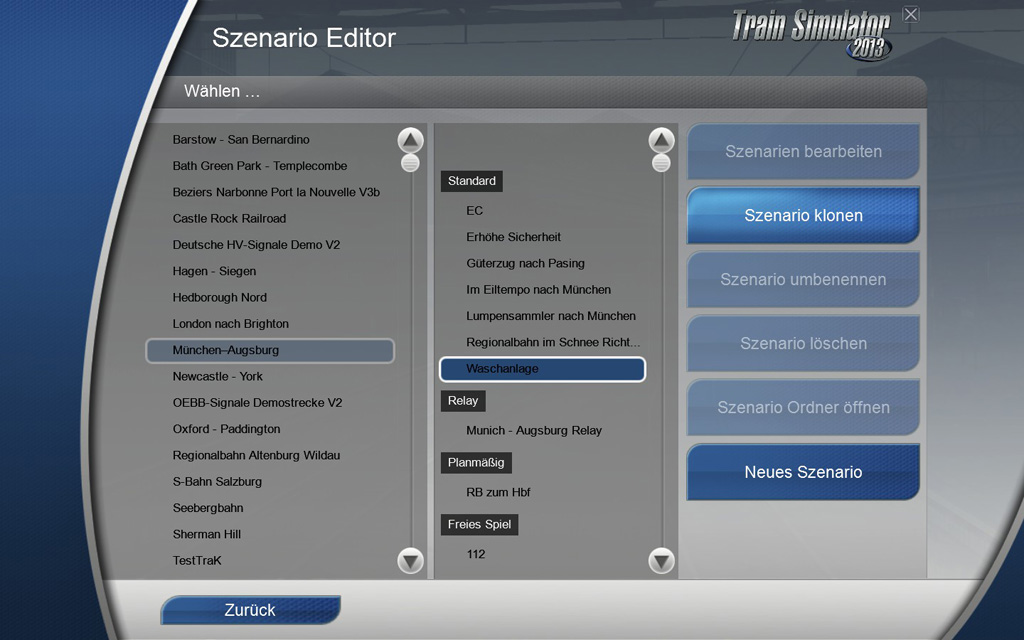Select Im Eiltempo nach München scenario
The image size is (1024, 640).
538,289
